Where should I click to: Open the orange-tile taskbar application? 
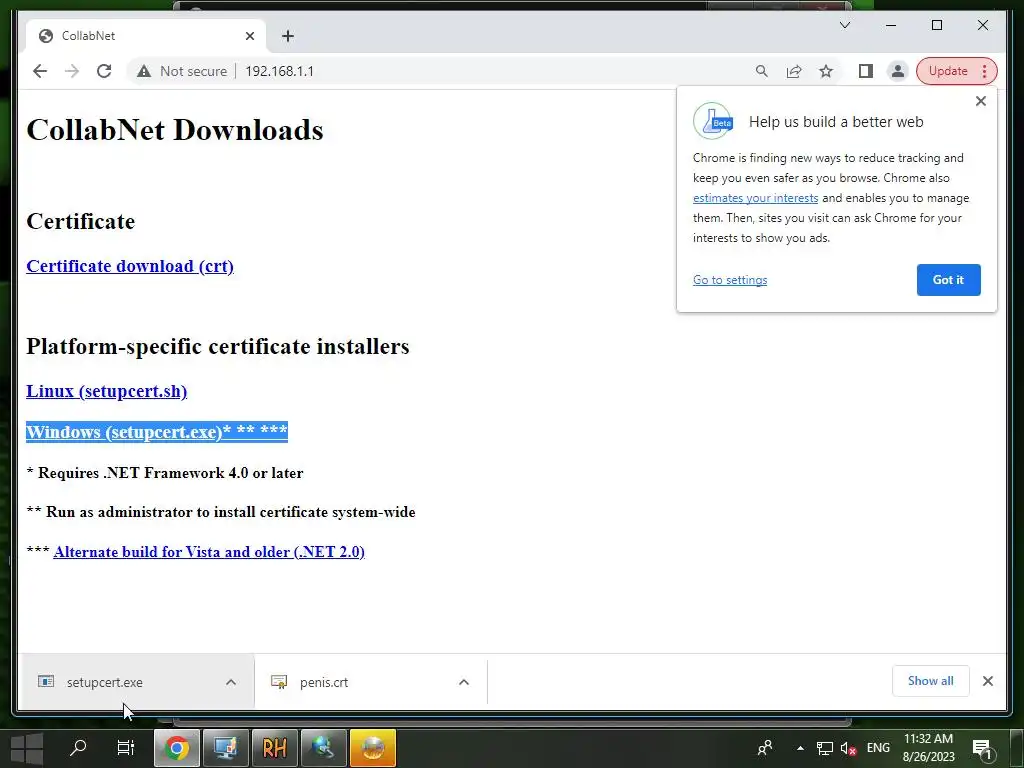coord(373,748)
